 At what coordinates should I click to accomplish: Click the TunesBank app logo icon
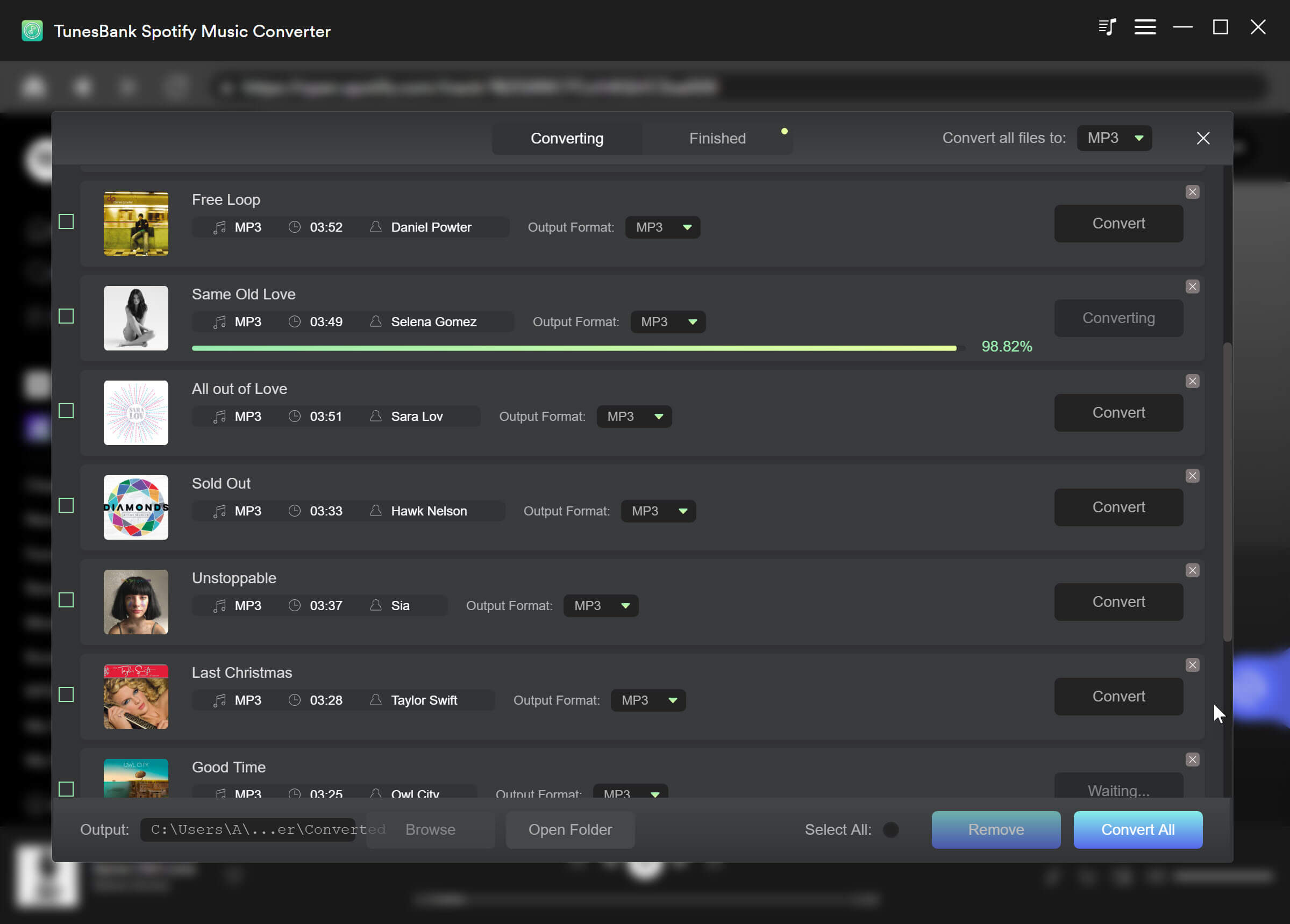pyautogui.click(x=32, y=31)
